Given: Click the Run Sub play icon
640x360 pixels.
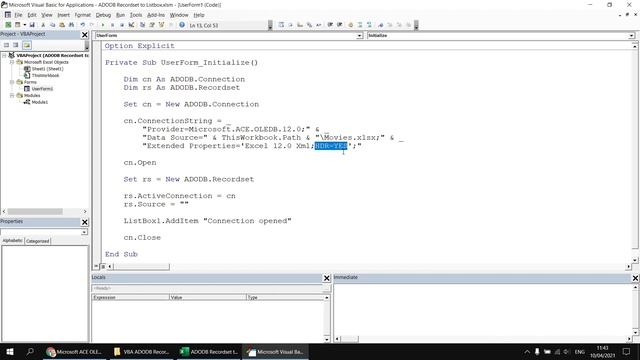Looking at the screenshot, I should (x=103, y=25).
